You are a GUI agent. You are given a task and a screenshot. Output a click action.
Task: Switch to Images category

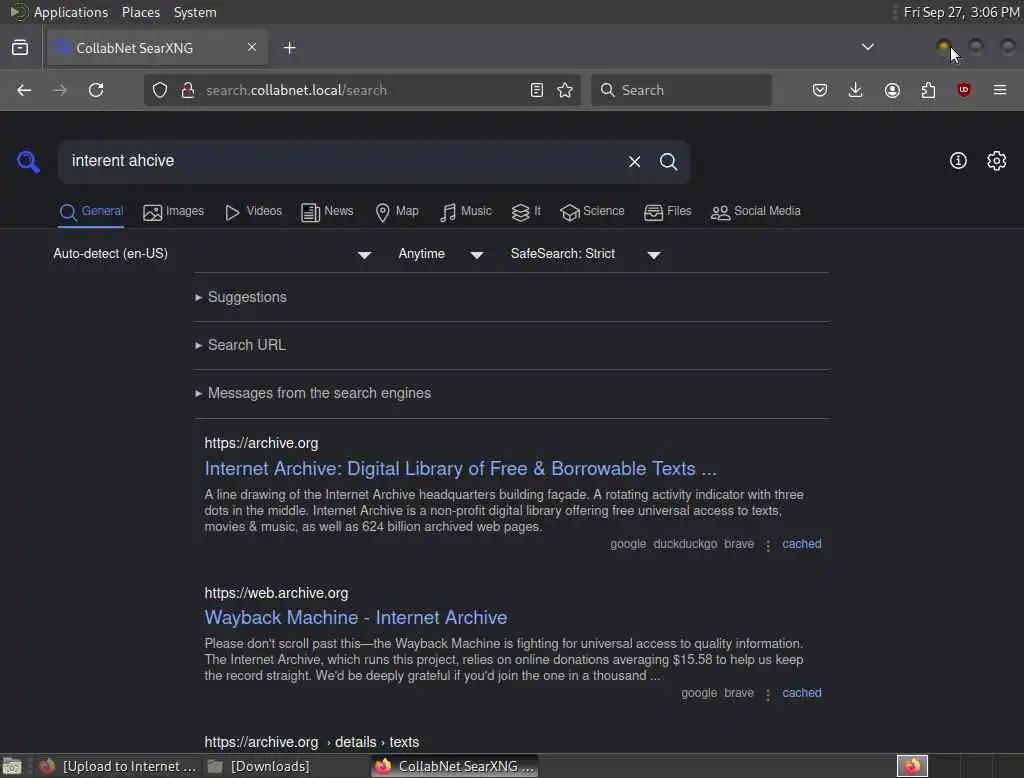point(174,212)
